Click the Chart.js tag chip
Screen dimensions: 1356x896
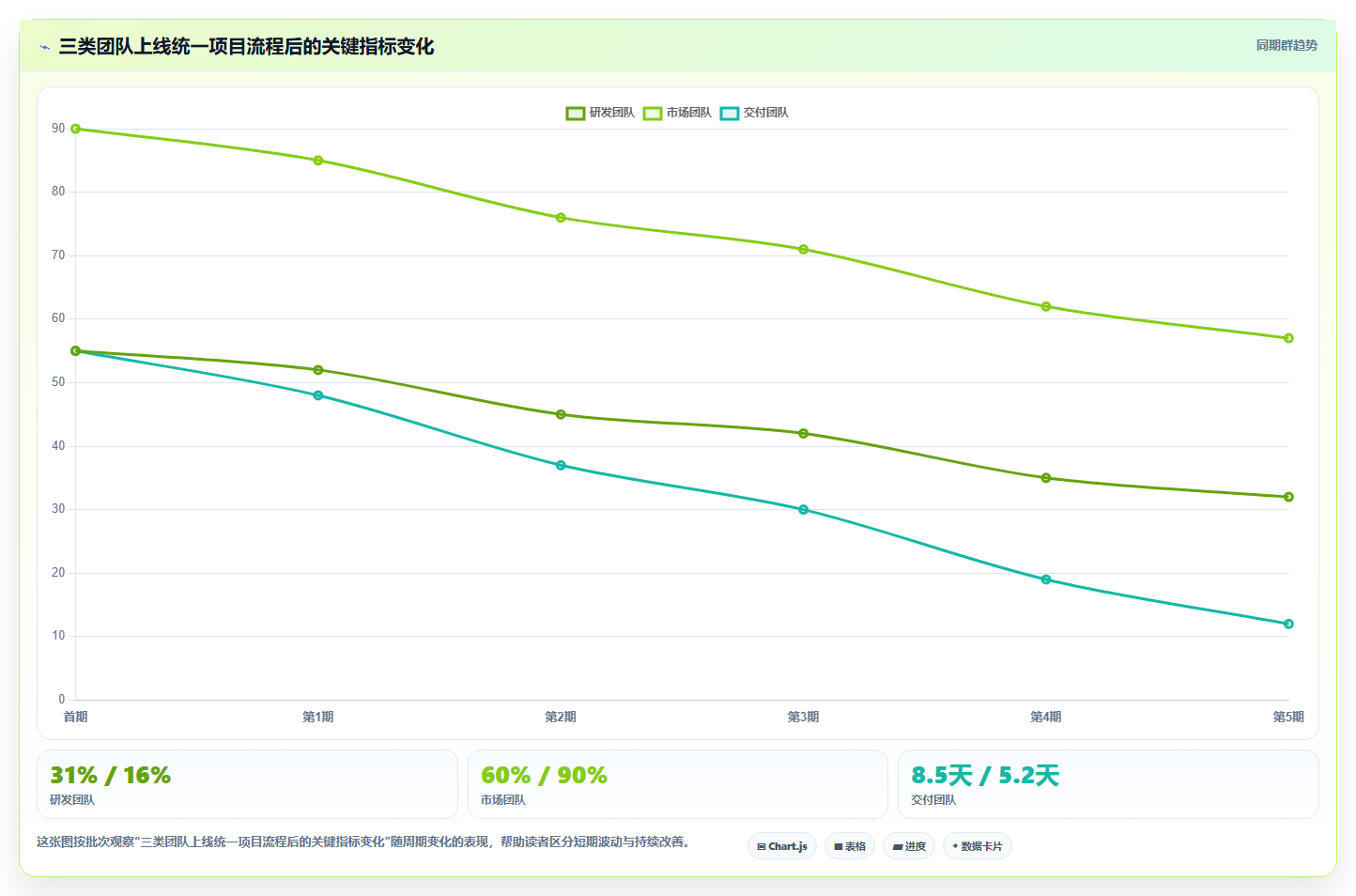coord(782,846)
